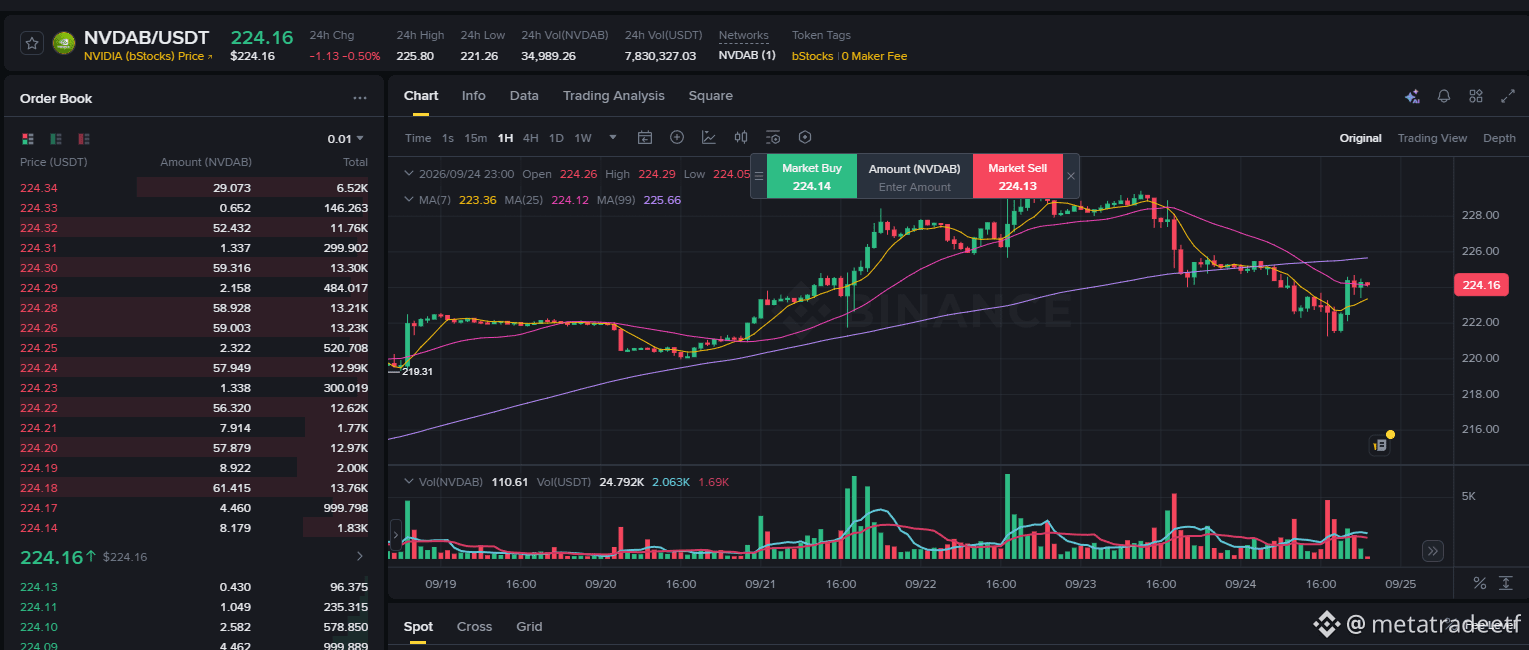Open the go-to-date calendar icon

pyautogui.click(x=645, y=138)
